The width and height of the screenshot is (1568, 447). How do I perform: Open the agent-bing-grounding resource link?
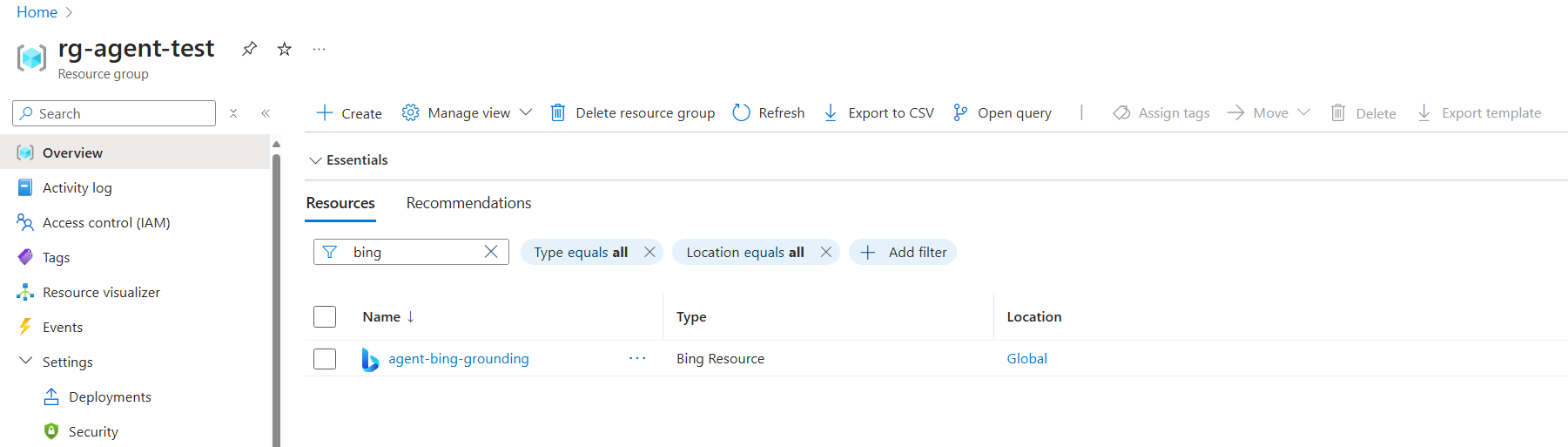tap(458, 358)
